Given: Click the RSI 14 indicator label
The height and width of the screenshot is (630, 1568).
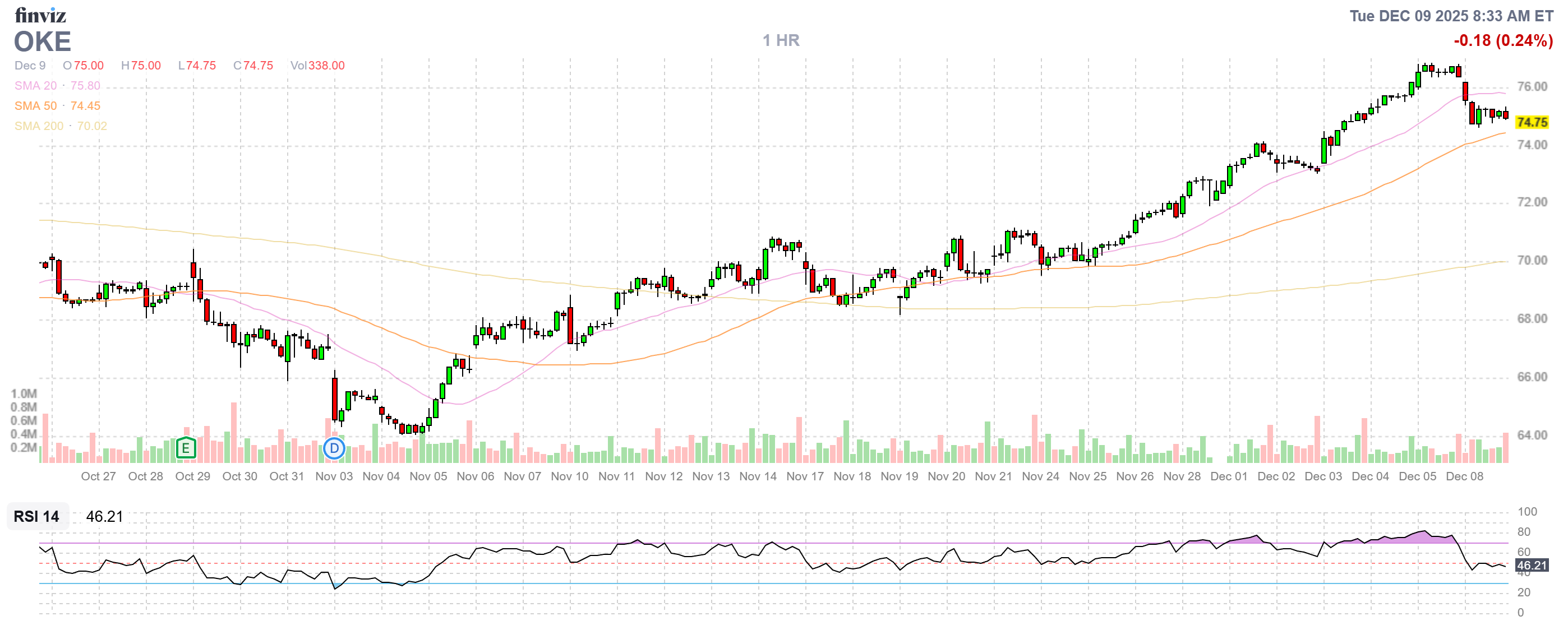Looking at the screenshot, I should pyautogui.click(x=36, y=516).
